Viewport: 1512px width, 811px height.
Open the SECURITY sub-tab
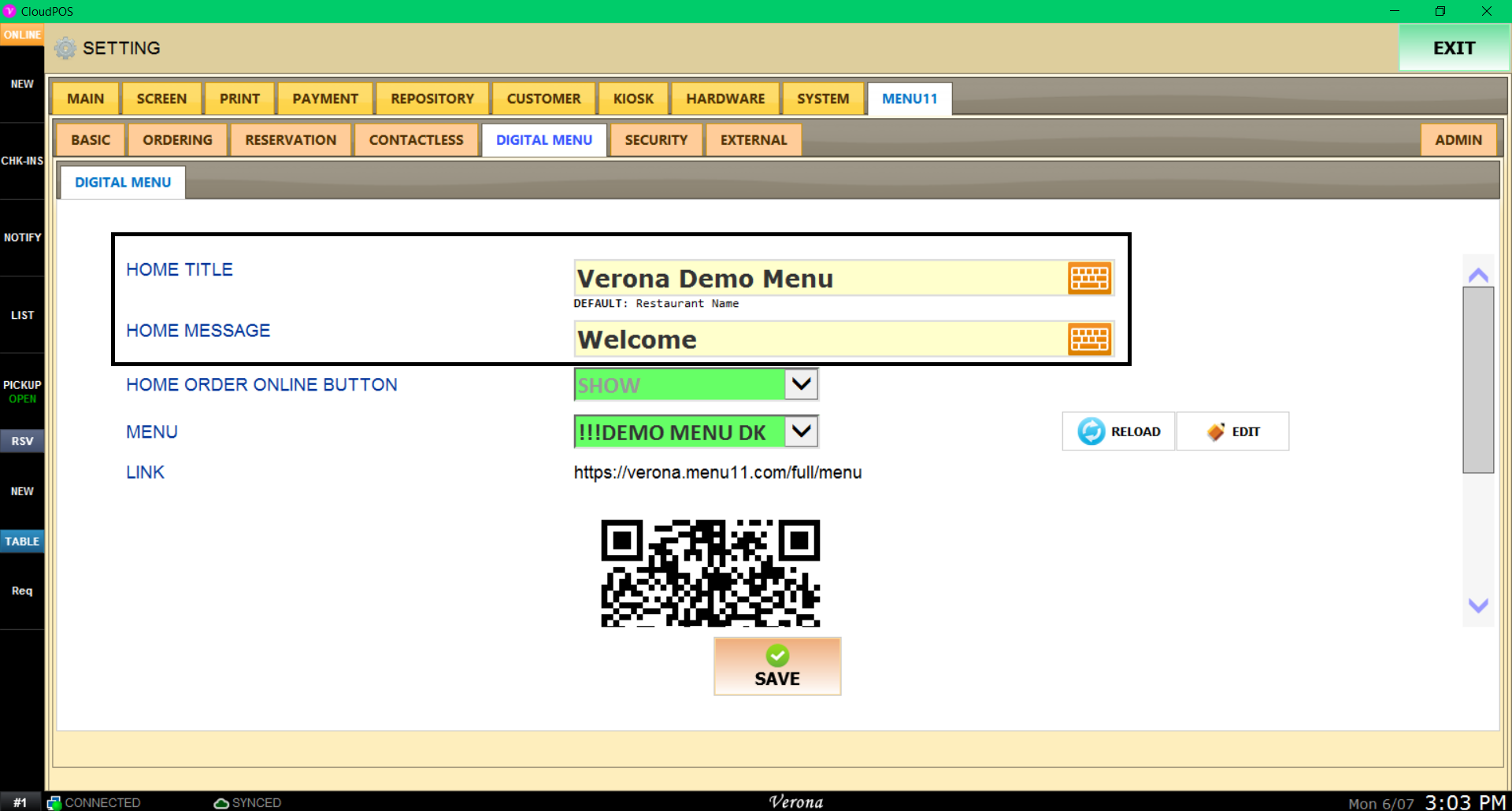point(656,140)
